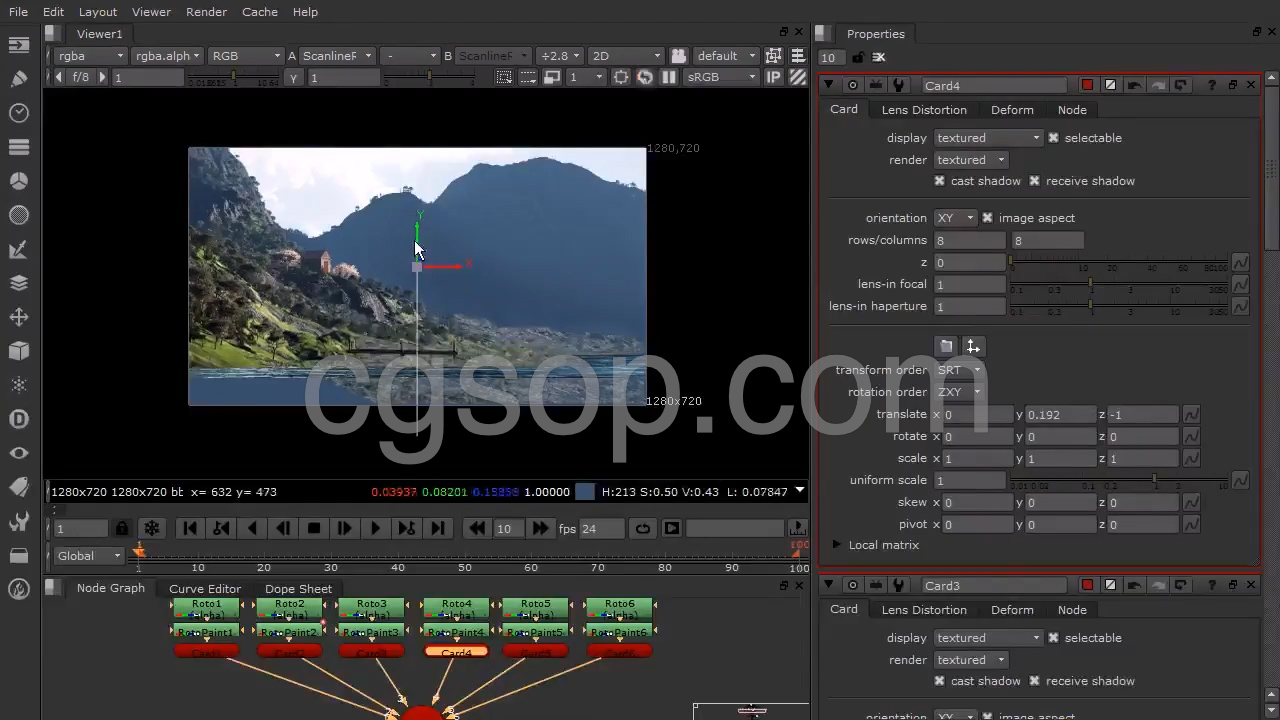The width and height of the screenshot is (1280, 720).
Task: Select the Card4 node in the node graph
Action: pos(456,652)
